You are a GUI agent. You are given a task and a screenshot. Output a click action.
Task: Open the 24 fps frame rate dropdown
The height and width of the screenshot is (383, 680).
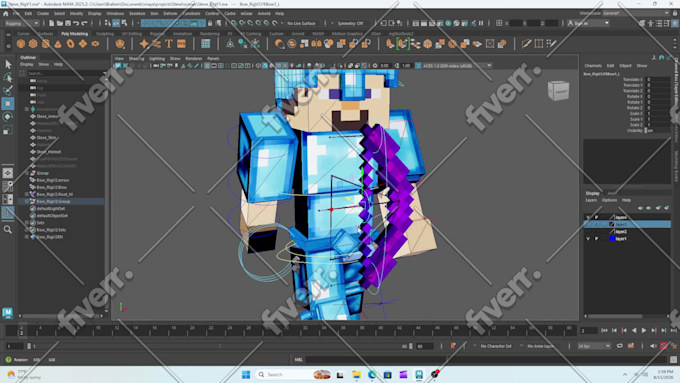[594, 346]
